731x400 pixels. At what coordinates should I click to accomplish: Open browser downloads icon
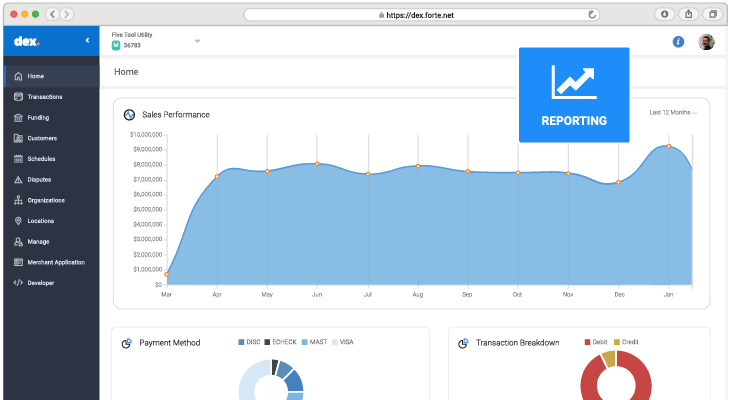(x=664, y=14)
